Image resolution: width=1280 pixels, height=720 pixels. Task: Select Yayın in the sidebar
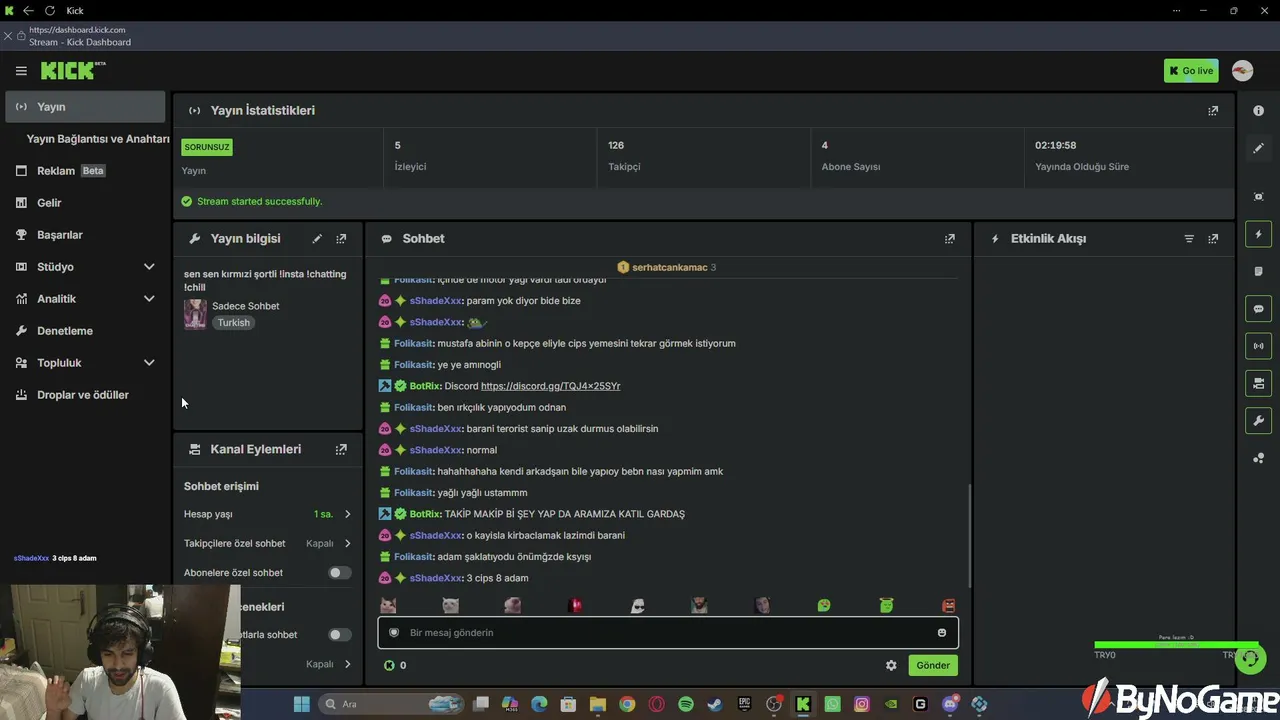85,107
